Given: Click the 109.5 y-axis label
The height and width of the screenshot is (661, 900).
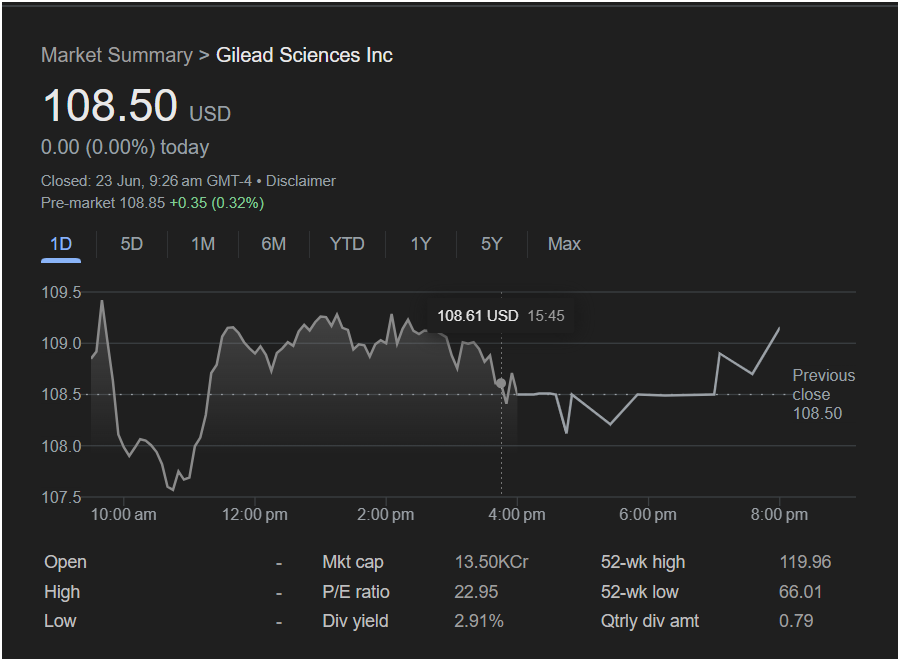Looking at the screenshot, I should click(61, 293).
